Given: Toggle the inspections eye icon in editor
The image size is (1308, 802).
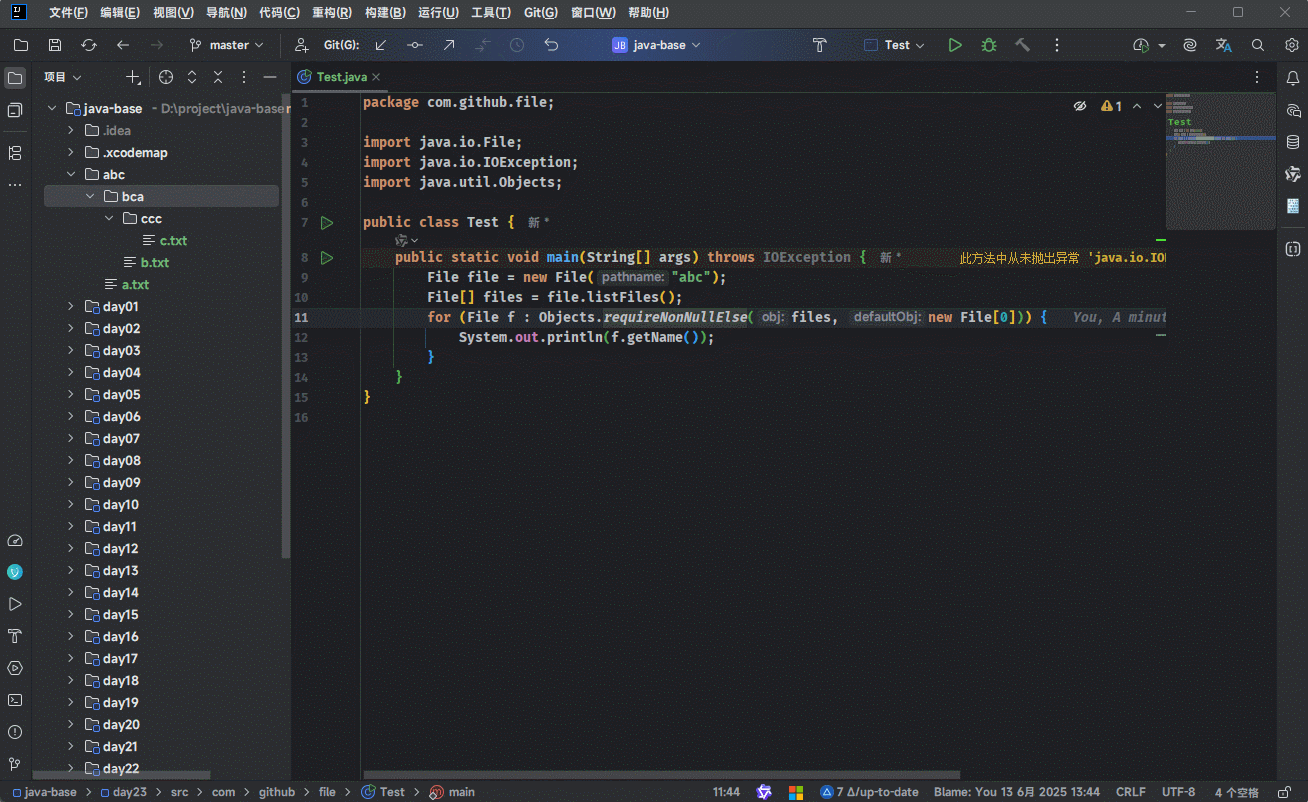Looking at the screenshot, I should 1080,106.
